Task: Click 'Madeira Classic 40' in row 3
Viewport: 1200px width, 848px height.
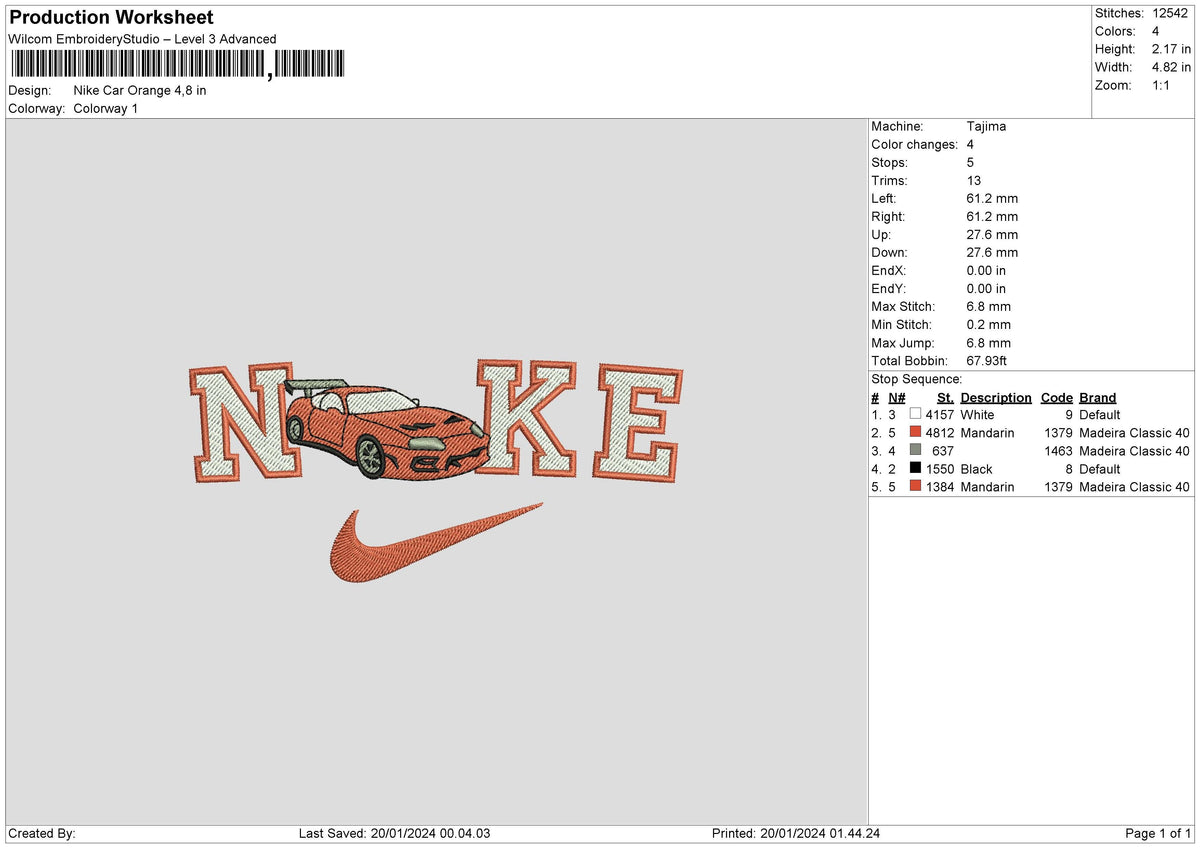Action: click(1135, 450)
